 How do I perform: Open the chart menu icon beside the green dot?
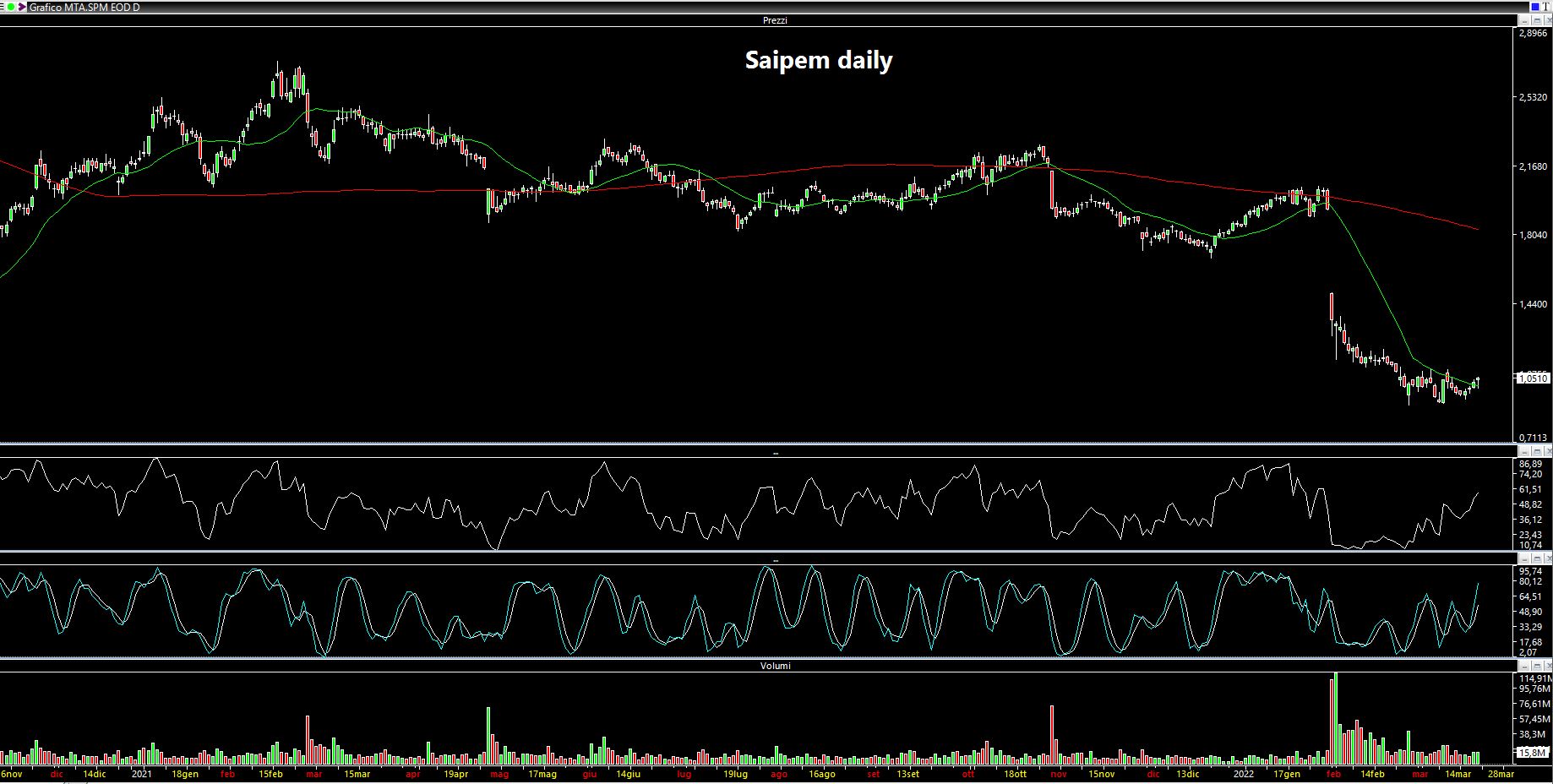click(x=2, y=7)
